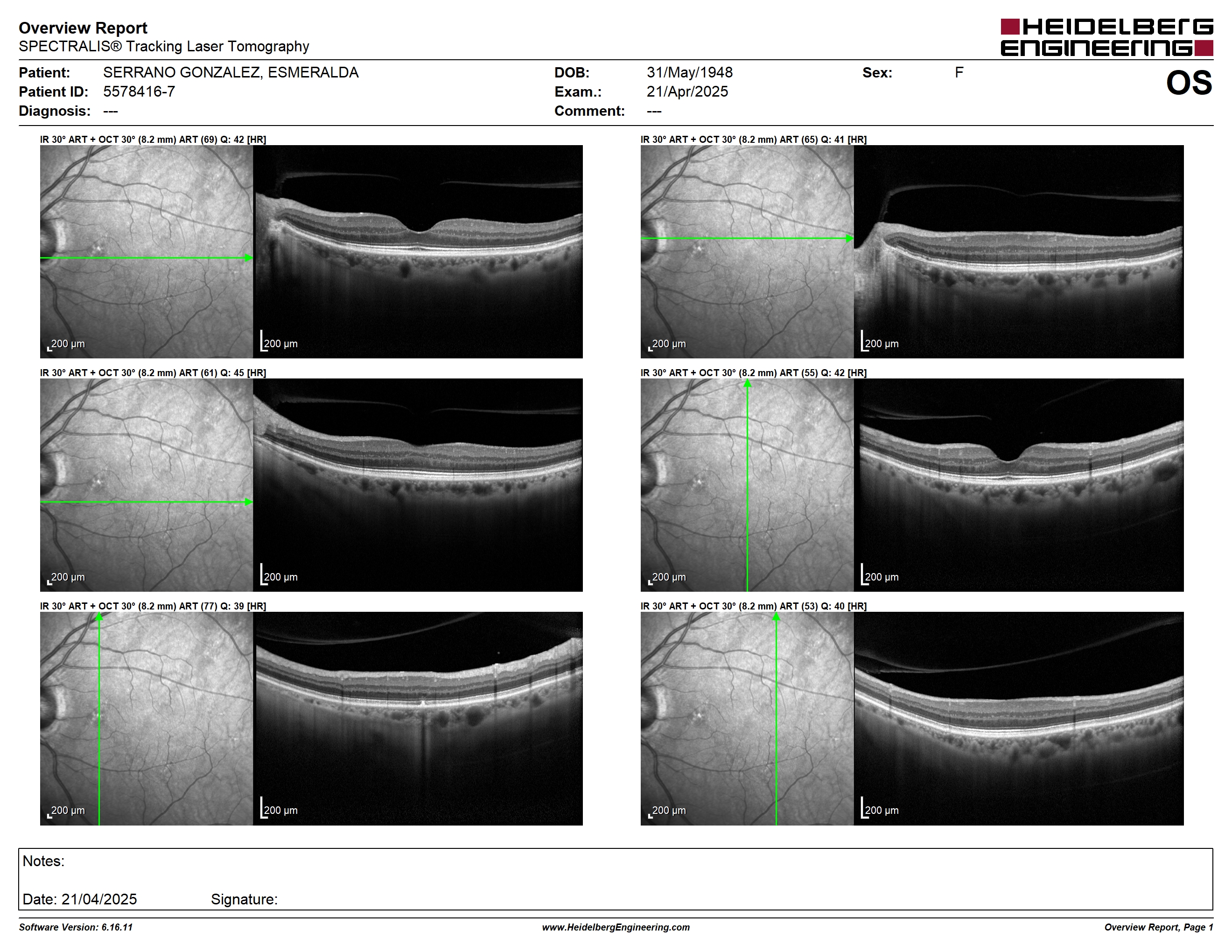1232x952 pixels.
Task: Open OCT B-scan of ART (61) Q: 45
Action: point(418,485)
